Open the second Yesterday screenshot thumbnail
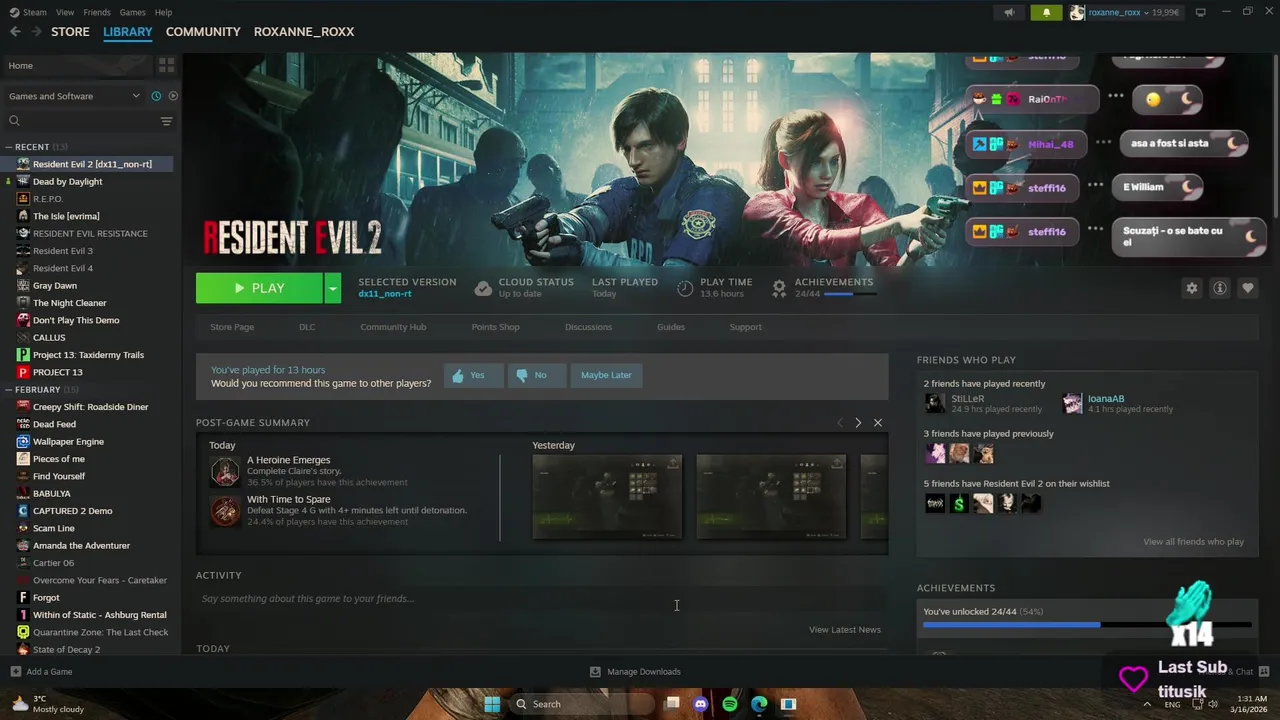This screenshot has height=720, width=1280. point(771,497)
